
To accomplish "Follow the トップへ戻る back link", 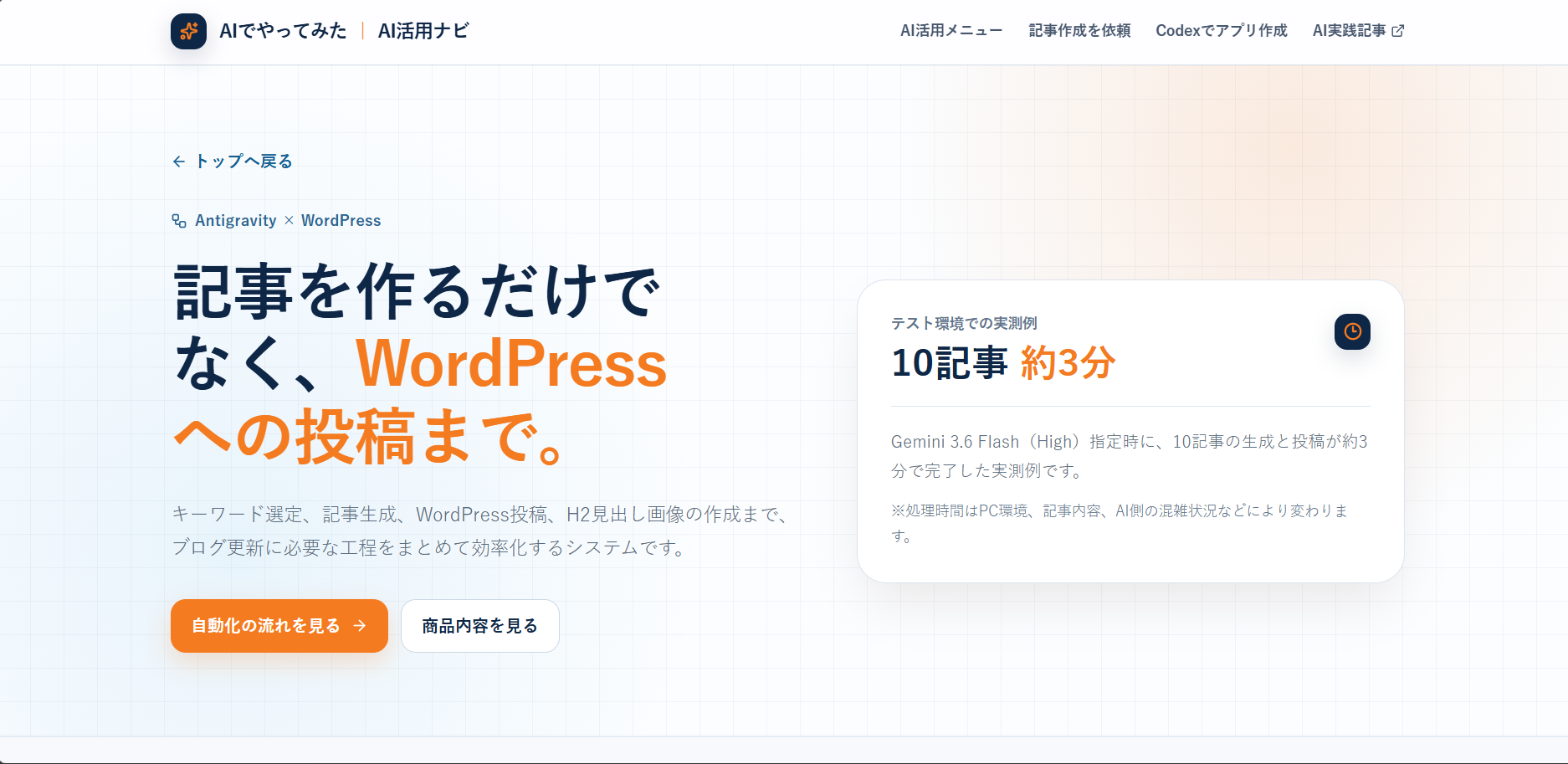I will [233, 162].
